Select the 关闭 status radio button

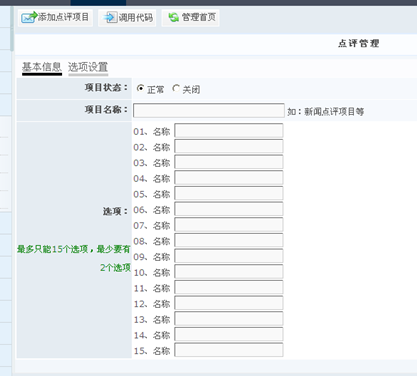tap(176, 88)
